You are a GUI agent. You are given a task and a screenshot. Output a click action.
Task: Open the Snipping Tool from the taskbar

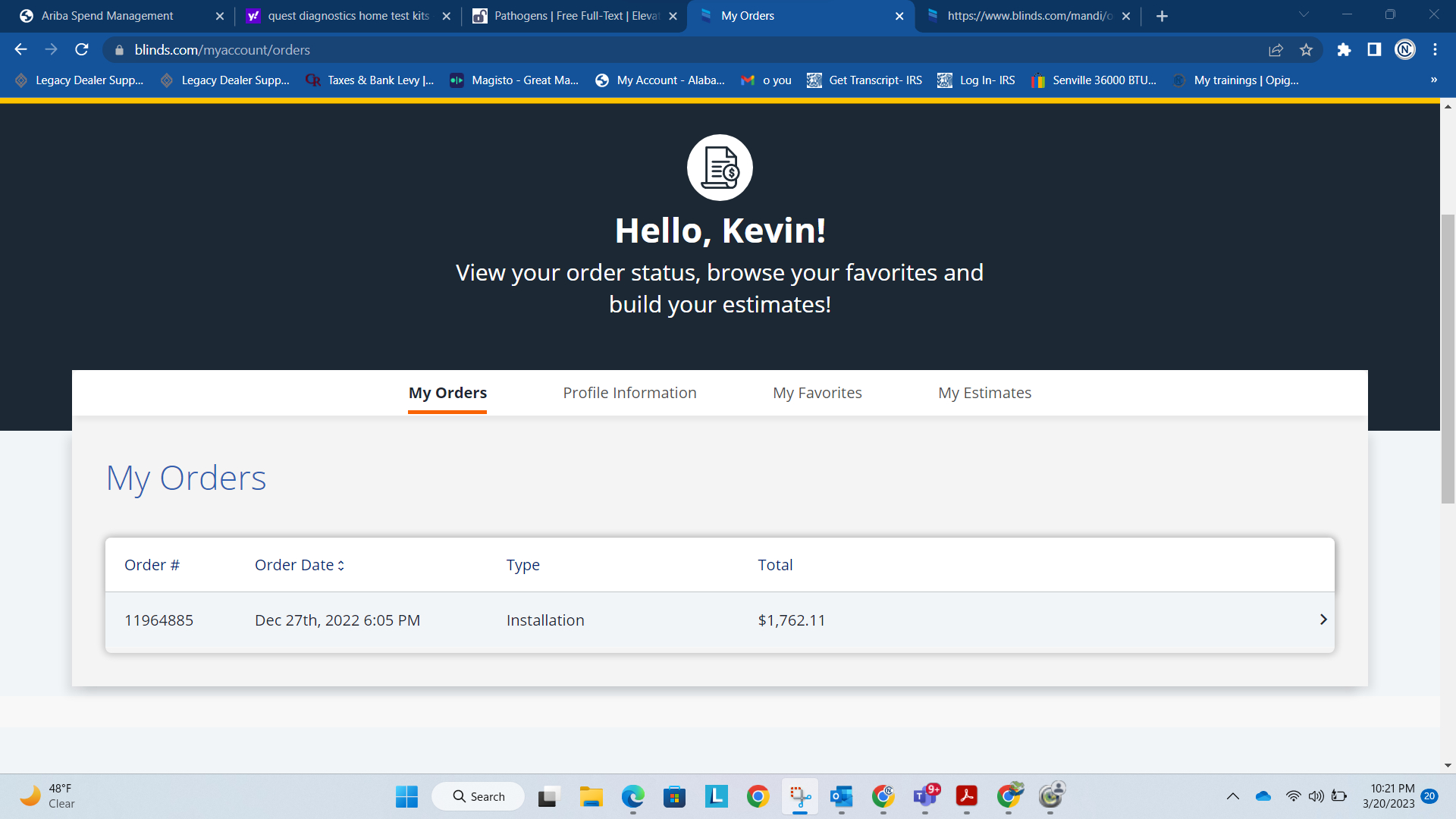(x=799, y=797)
